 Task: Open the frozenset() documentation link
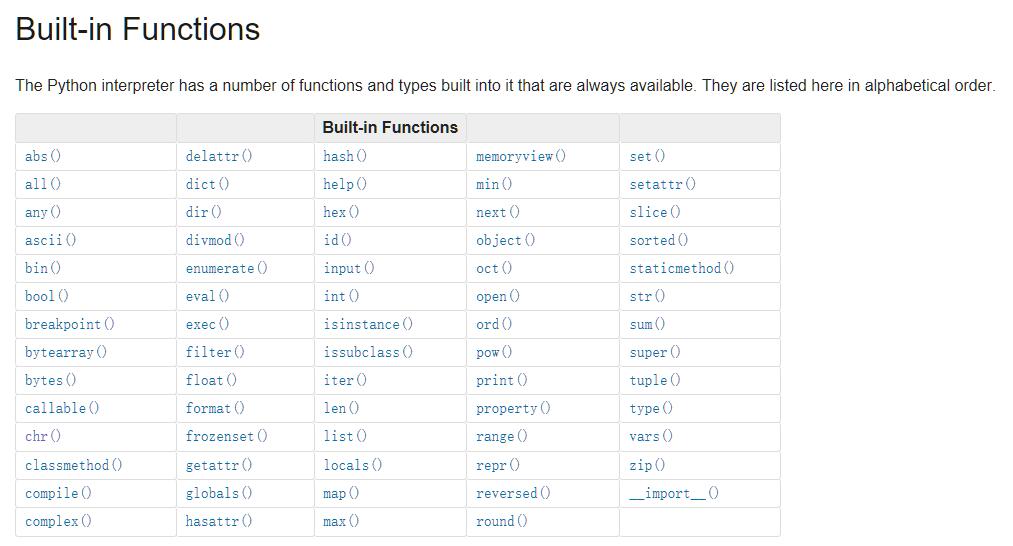(226, 436)
